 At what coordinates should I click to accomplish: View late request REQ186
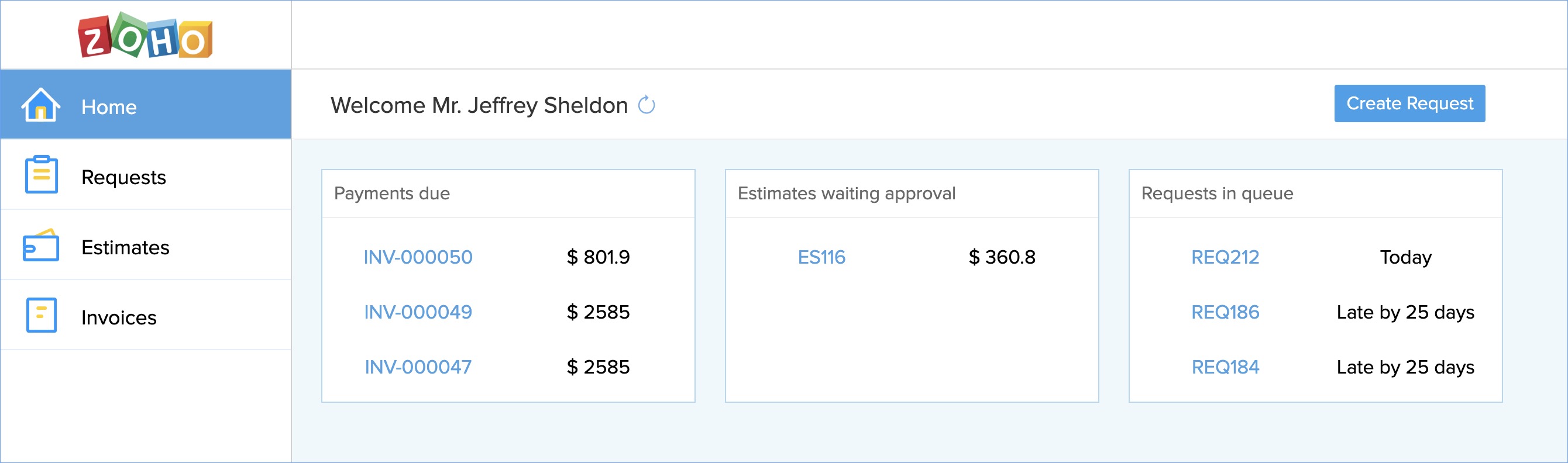coord(1225,312)
